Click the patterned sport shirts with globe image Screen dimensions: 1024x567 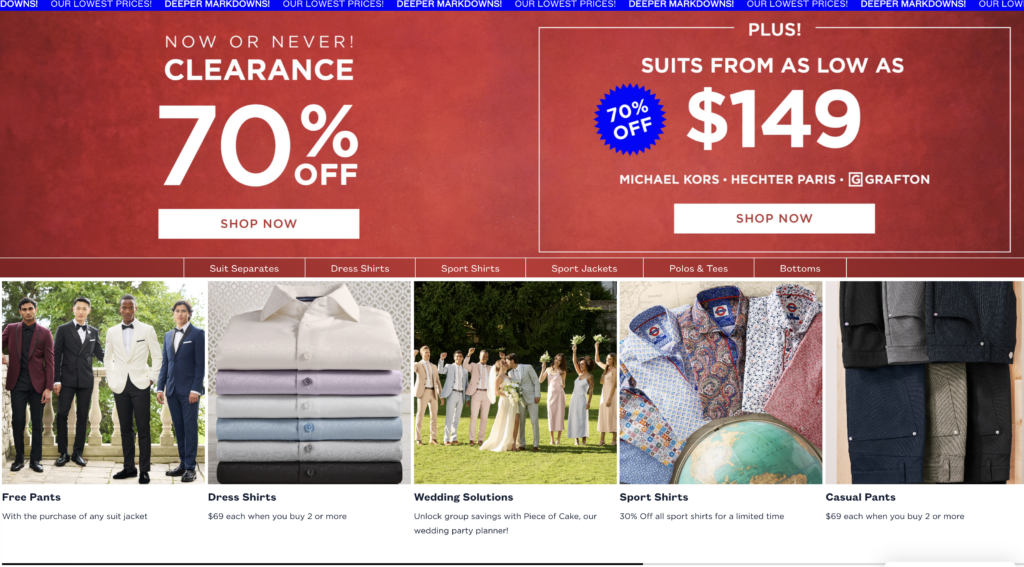(721, 383)
